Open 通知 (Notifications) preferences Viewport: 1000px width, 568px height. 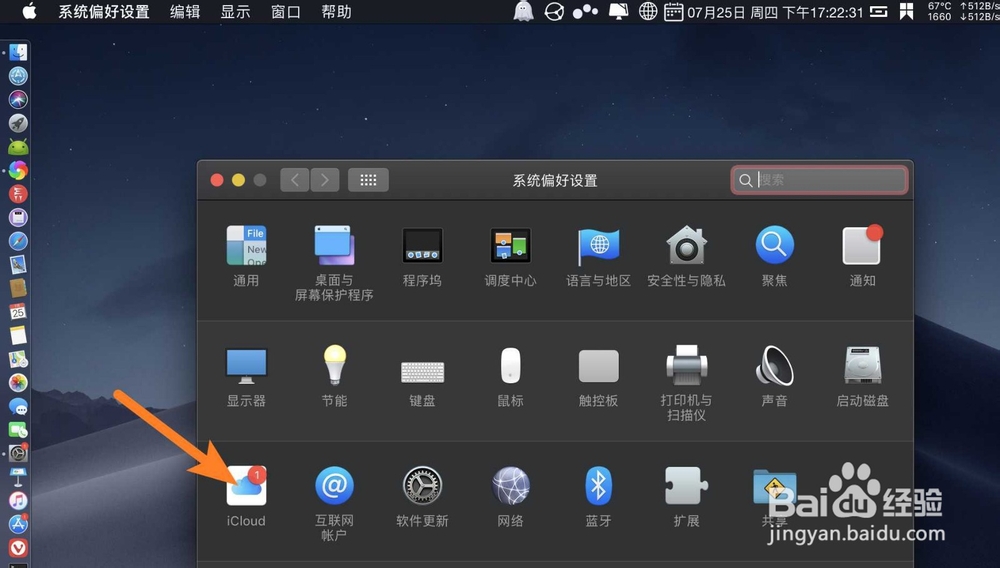coord(862,245)
